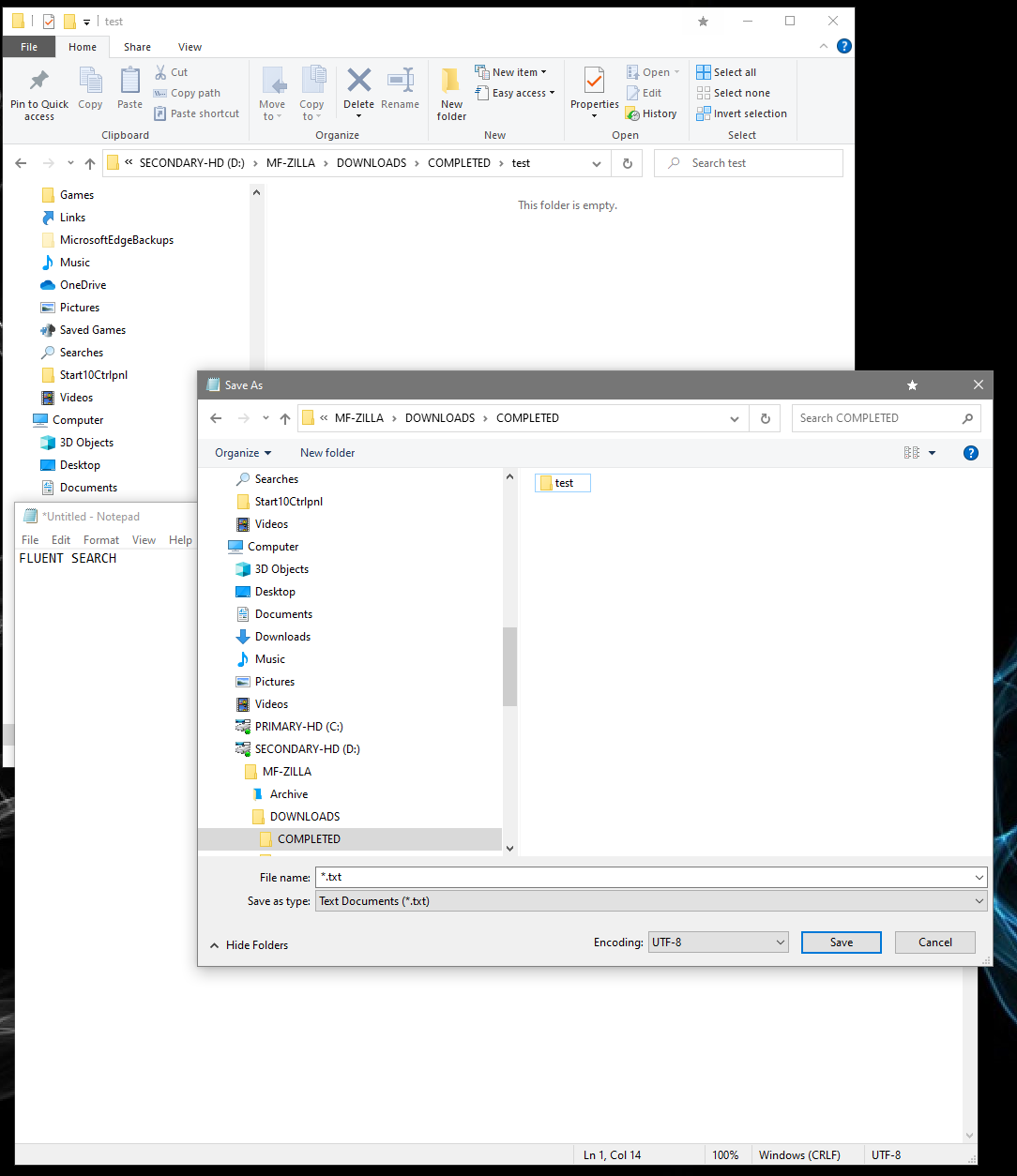Open Notepad's Format menu
Screen dimensions: 1017x1176
coord(100,539)
